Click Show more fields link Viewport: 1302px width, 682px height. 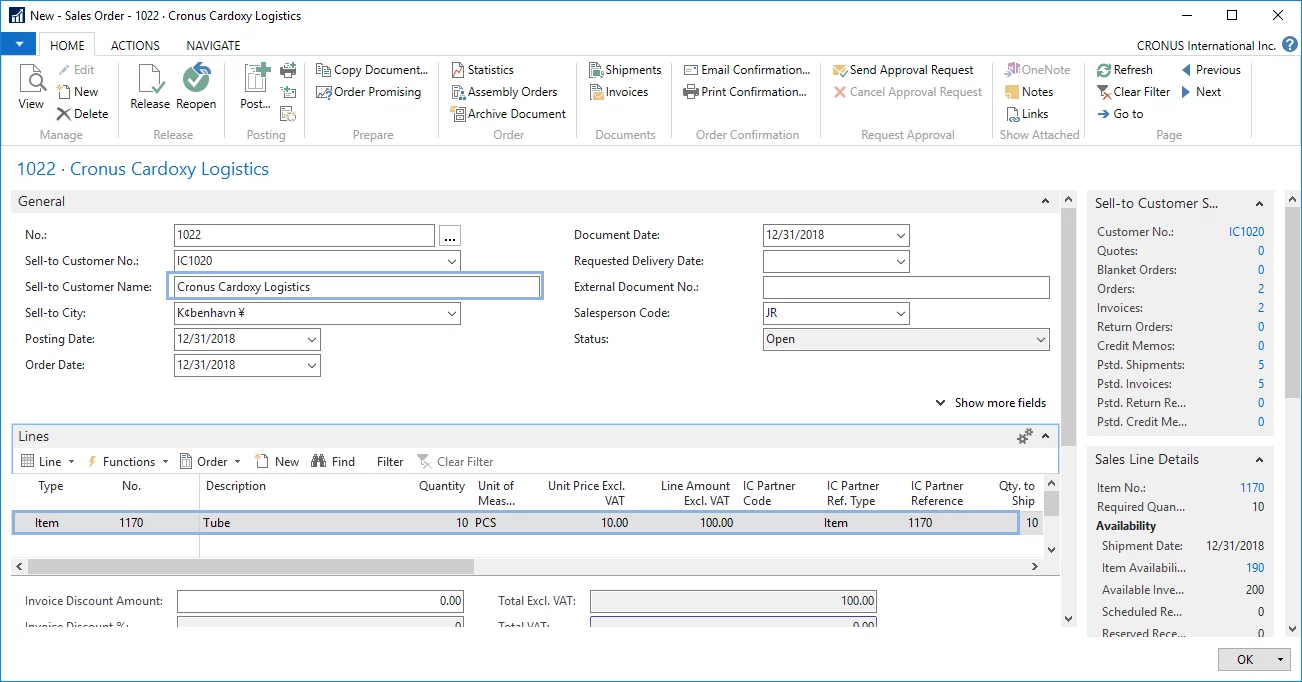pos(999,403)
